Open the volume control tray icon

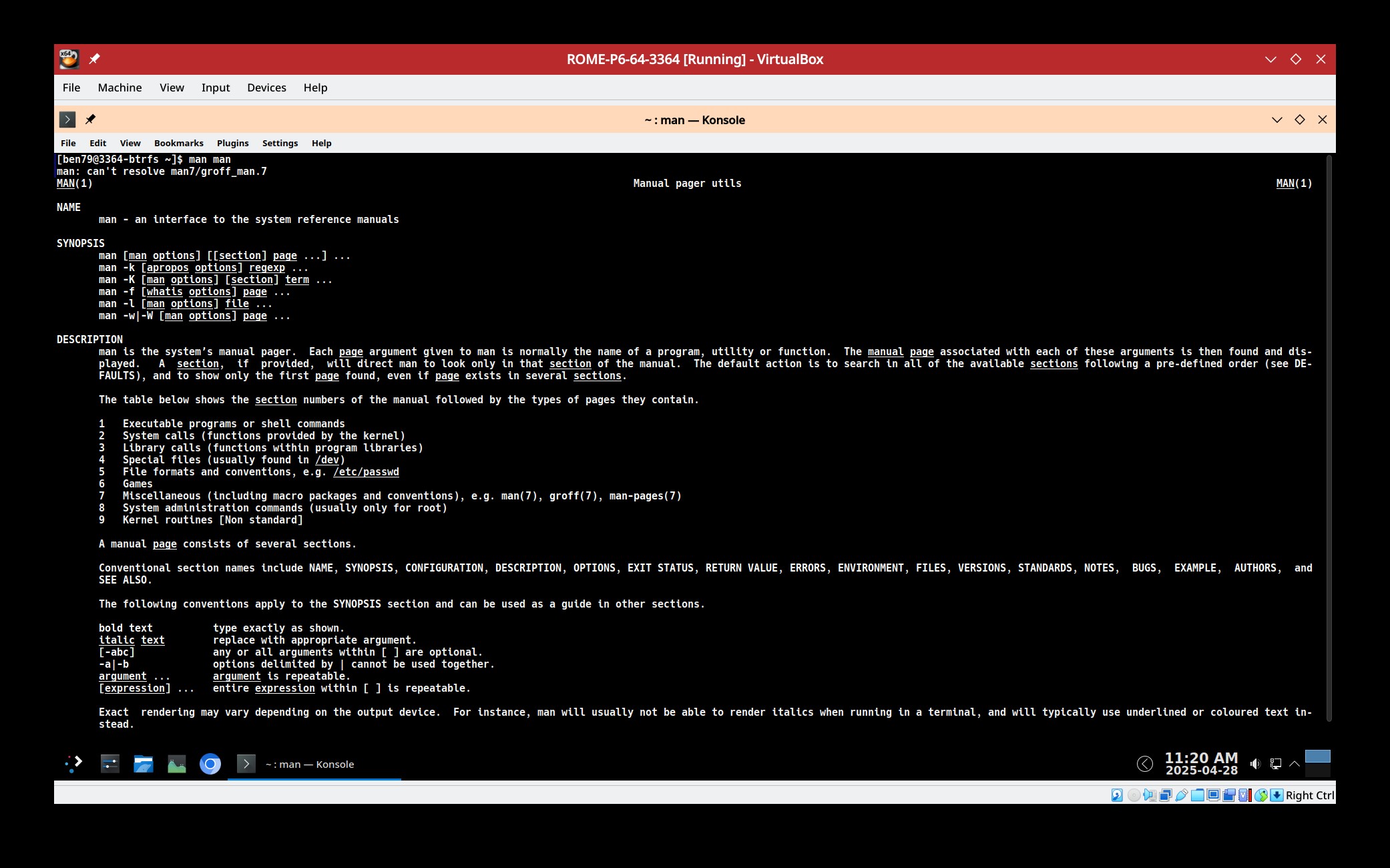click(1255, 764)
